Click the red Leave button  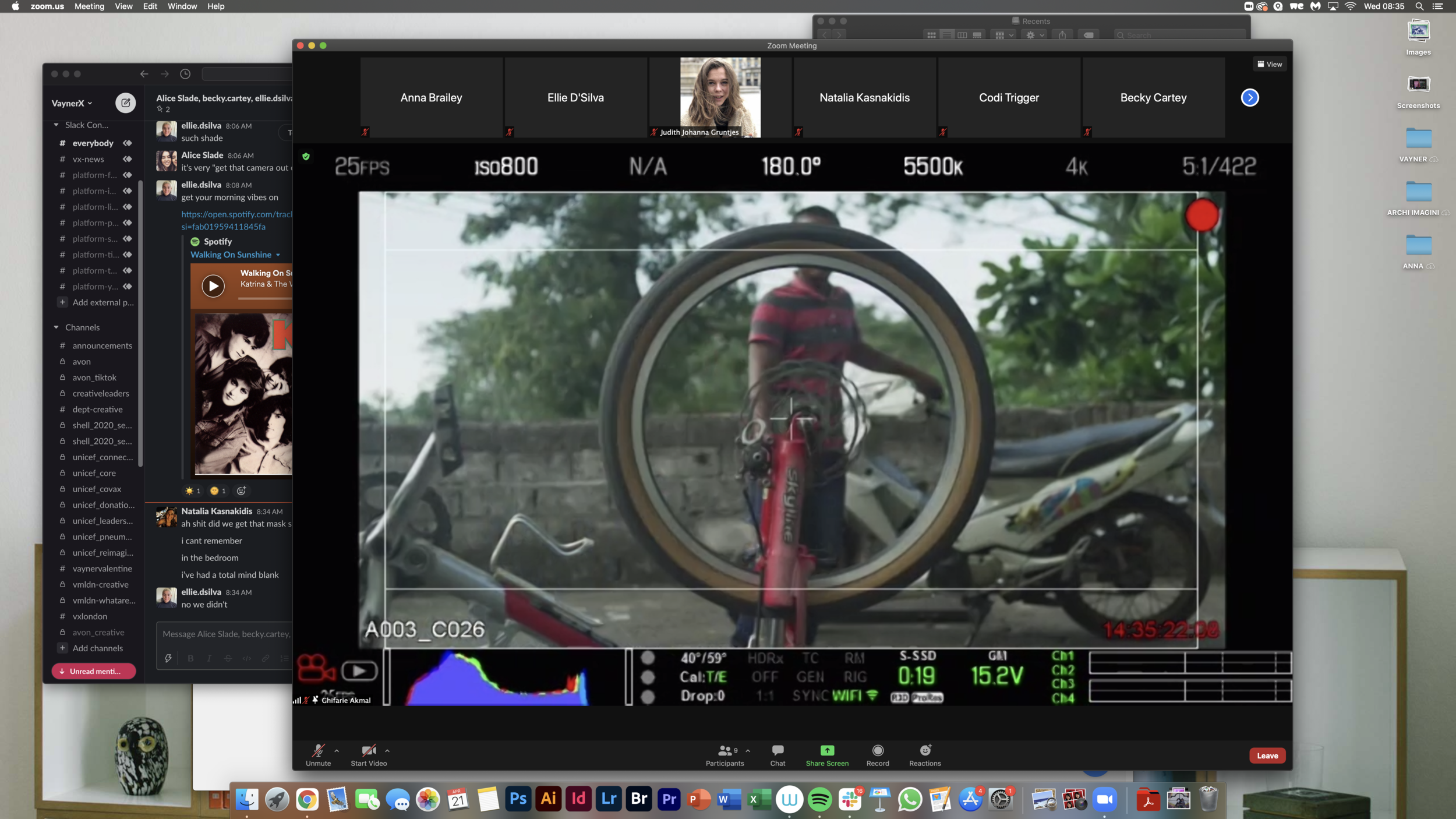(x=1267, y=756)
